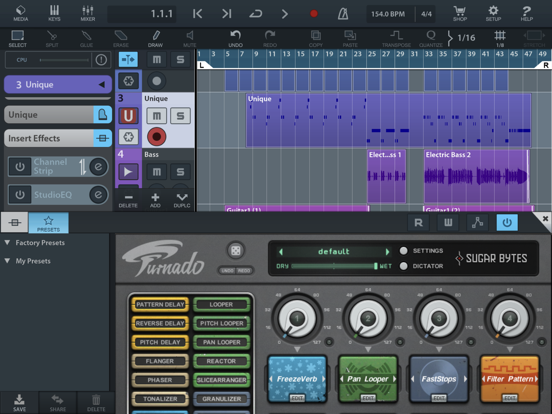552x414 pixels.
Task: Choose the Erase tool
Action: point(121,38)
